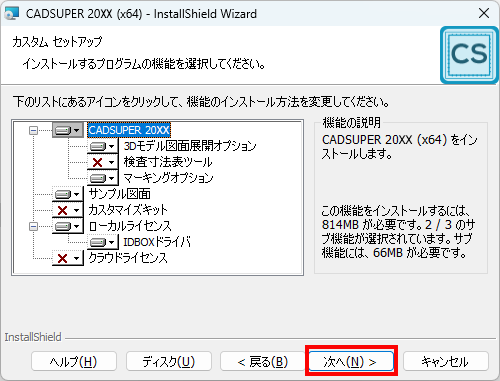Select the 検査寸法表ツール feature
This screenshot has width=500, height=381.
168,162
